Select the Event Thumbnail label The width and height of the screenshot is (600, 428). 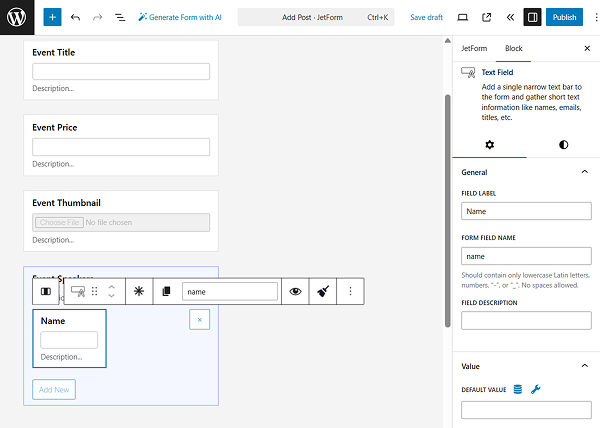click(66, 203)
